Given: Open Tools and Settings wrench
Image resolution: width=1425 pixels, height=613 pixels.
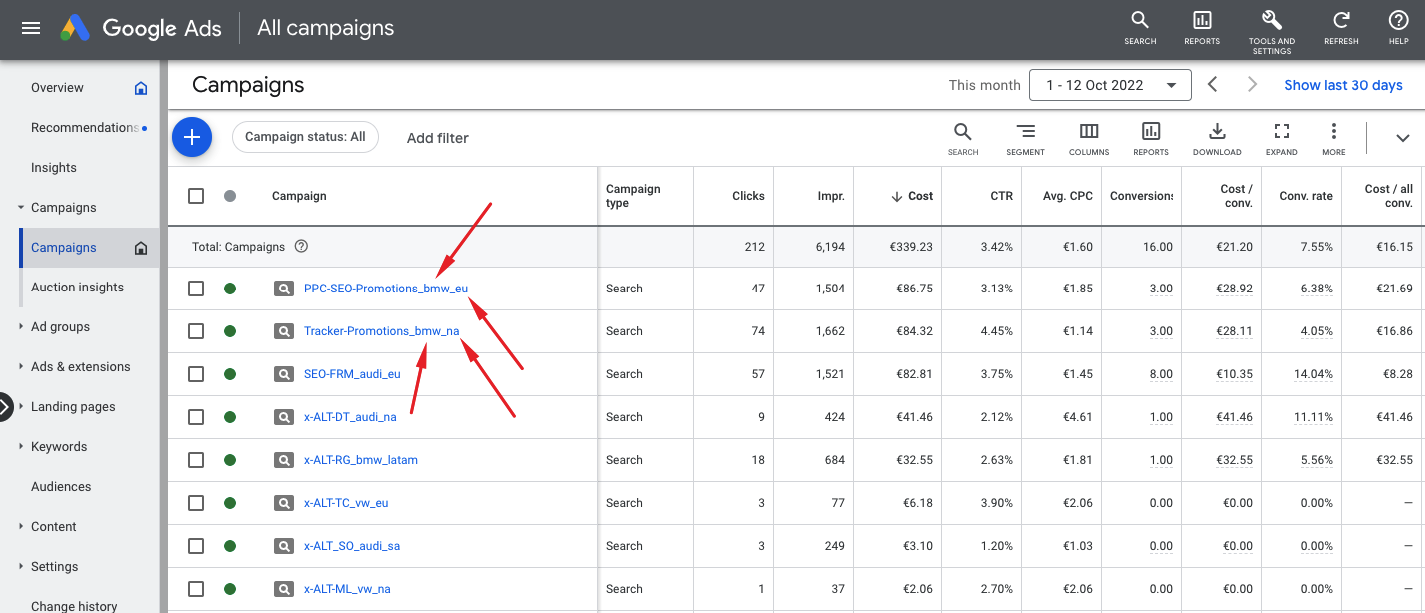Looking at the screenshot, I should [1272, 31].
